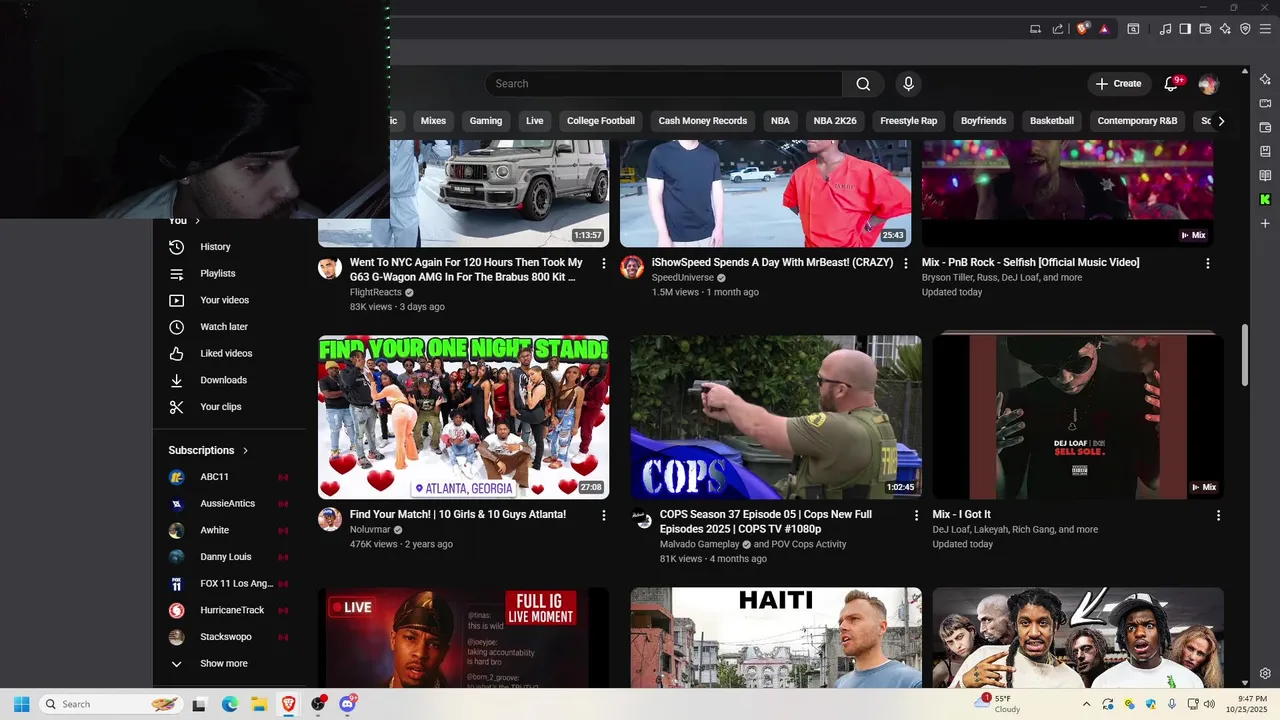Click the taskbar weather widget 55°F Cloudy

(x=998, y=704)
